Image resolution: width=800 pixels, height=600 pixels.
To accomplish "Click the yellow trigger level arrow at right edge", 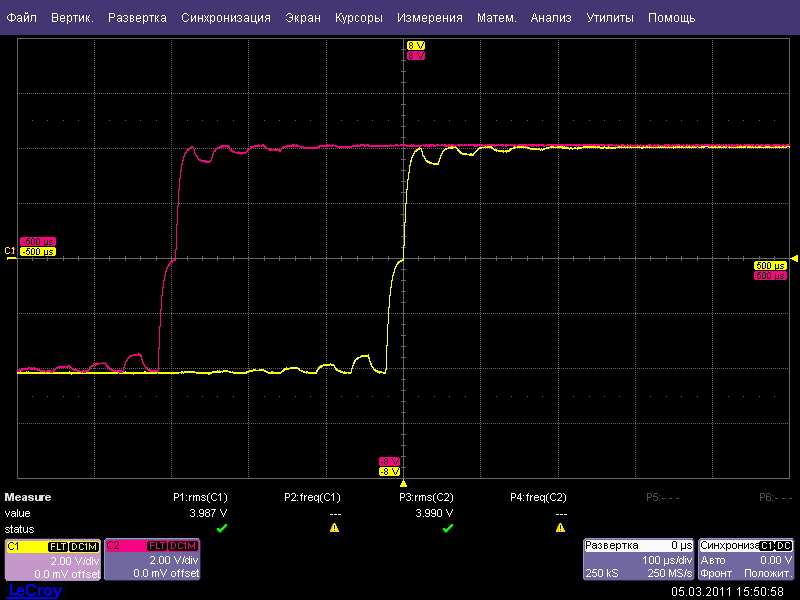I will (x=794, y=258).
